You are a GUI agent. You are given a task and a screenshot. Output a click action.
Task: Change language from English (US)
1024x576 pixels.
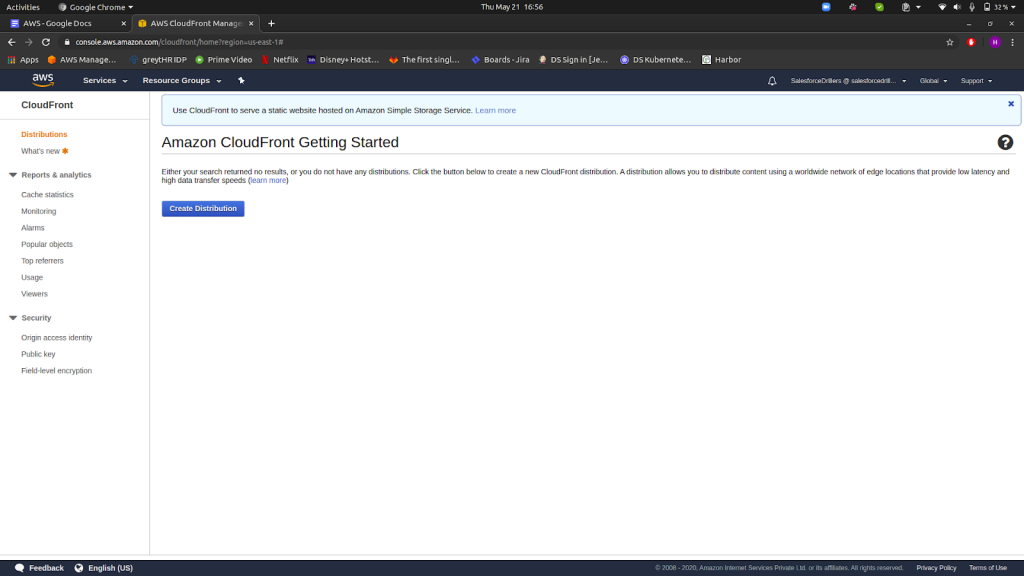click(x=104, y=568)
